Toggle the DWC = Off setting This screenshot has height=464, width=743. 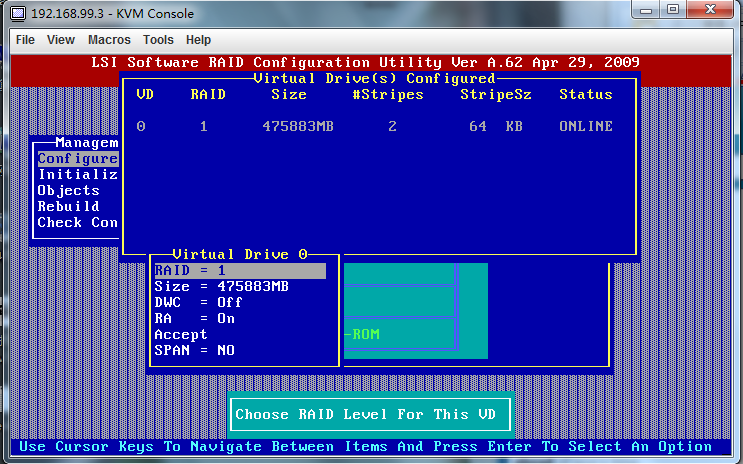coord(198,302)
